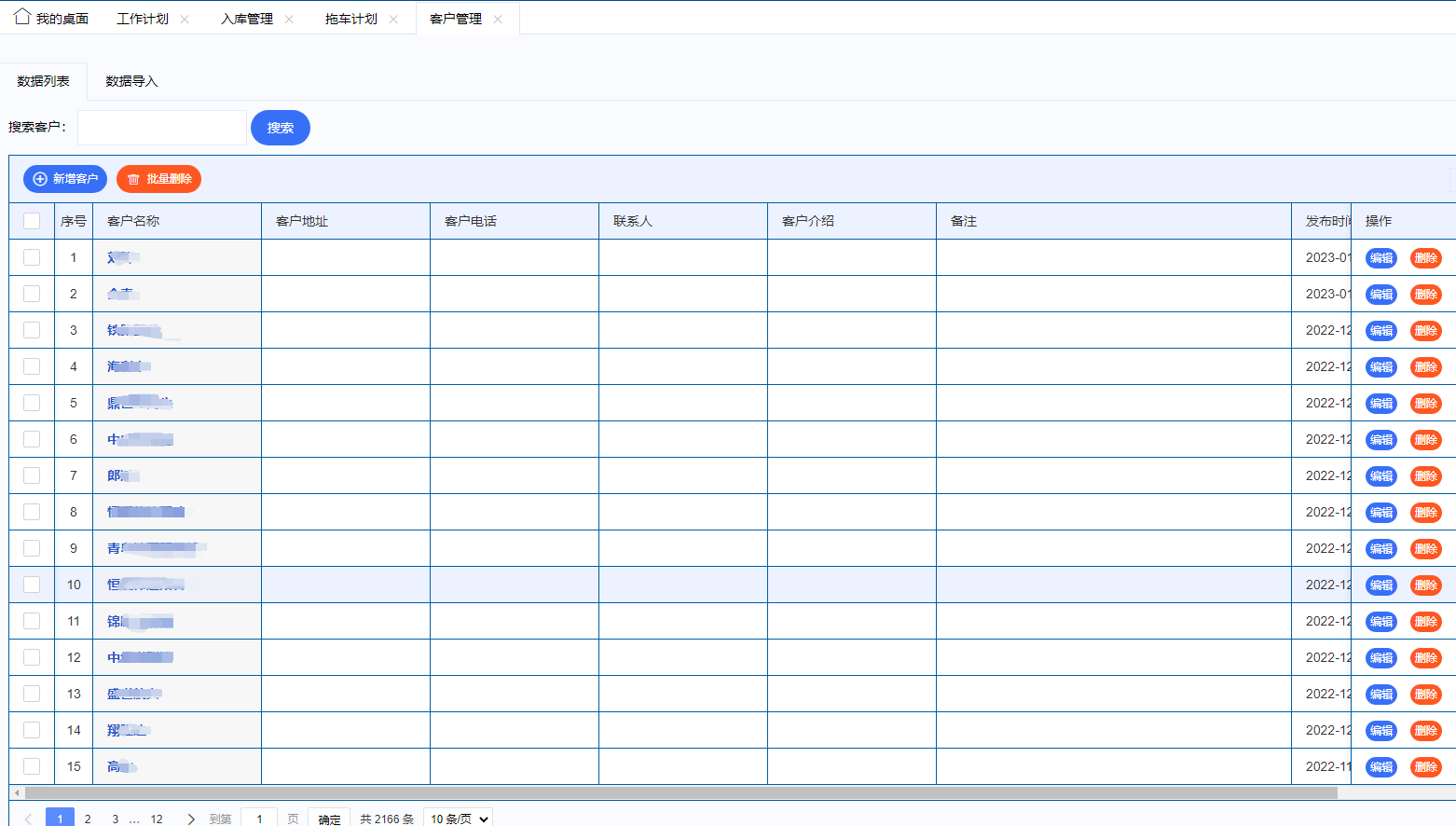Open the 入库管理 tab
Image resolution: width=1456 pixels, height=826 pixels.
pos(247,20)
